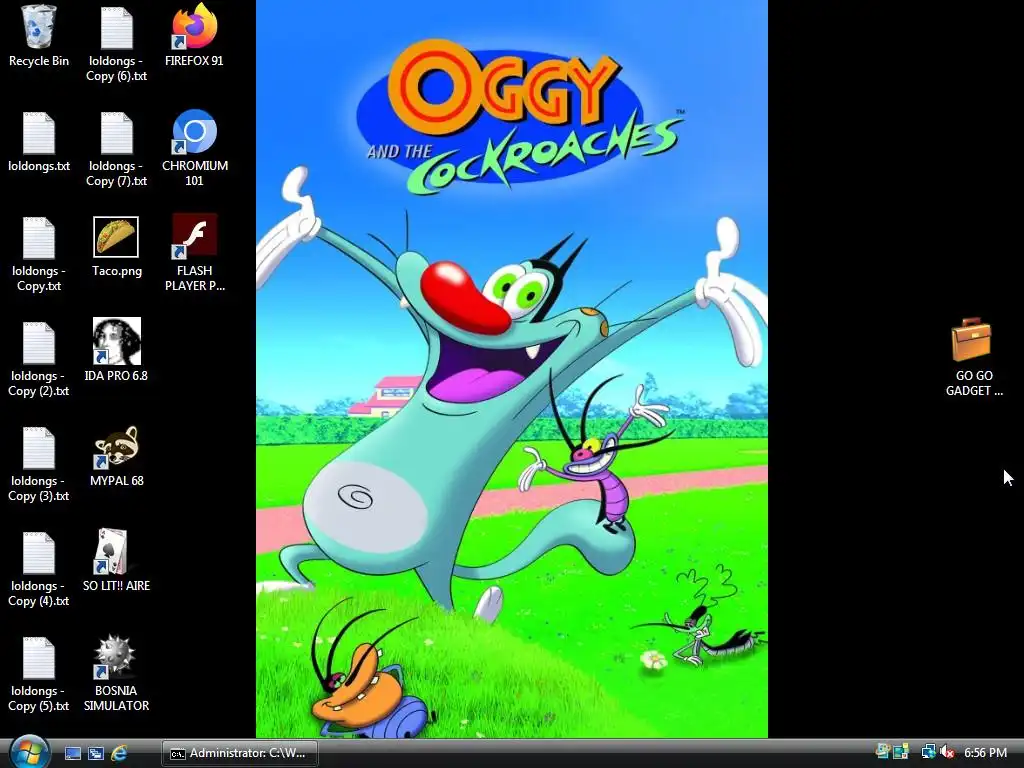The image size is (1024, 768).
Task: Launch FIREFOX 91 shortcut
Action: (x=194, y=36)
